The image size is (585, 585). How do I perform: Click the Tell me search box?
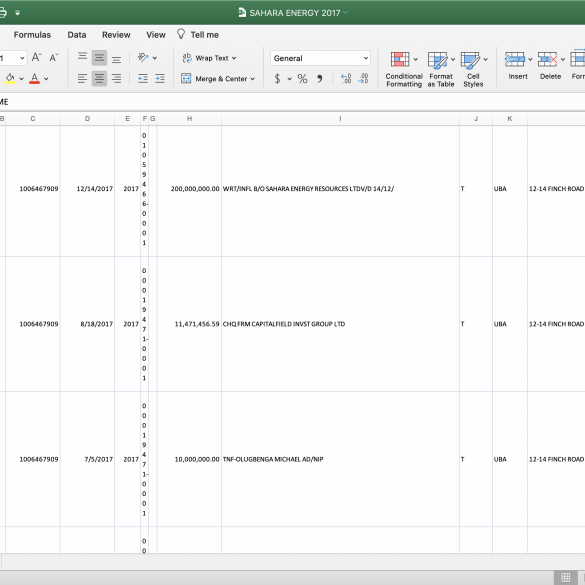point(198,35)
